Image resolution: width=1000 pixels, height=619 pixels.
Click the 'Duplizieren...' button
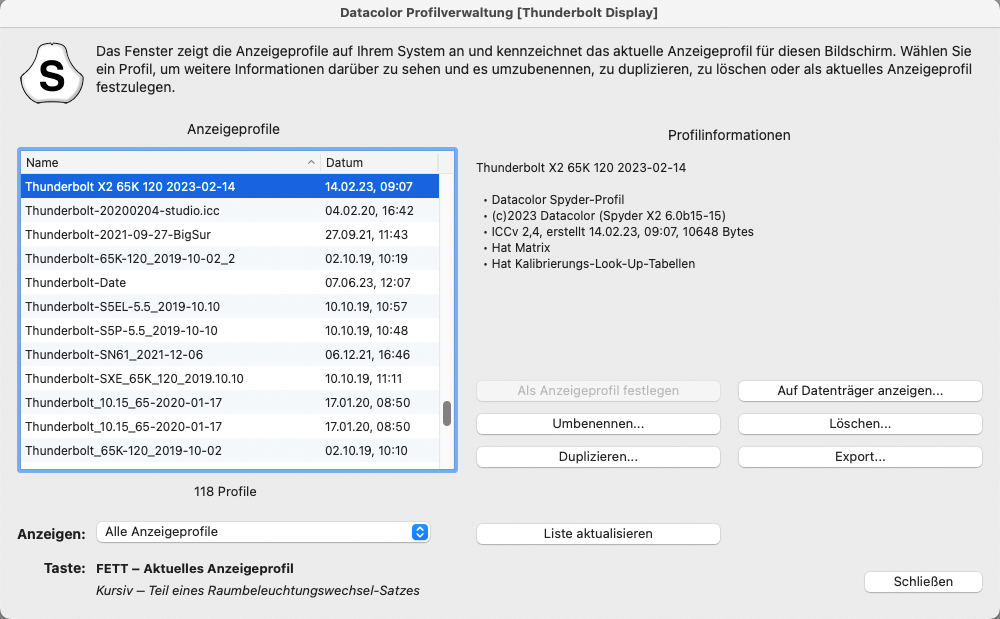click(x=598, y=457)
